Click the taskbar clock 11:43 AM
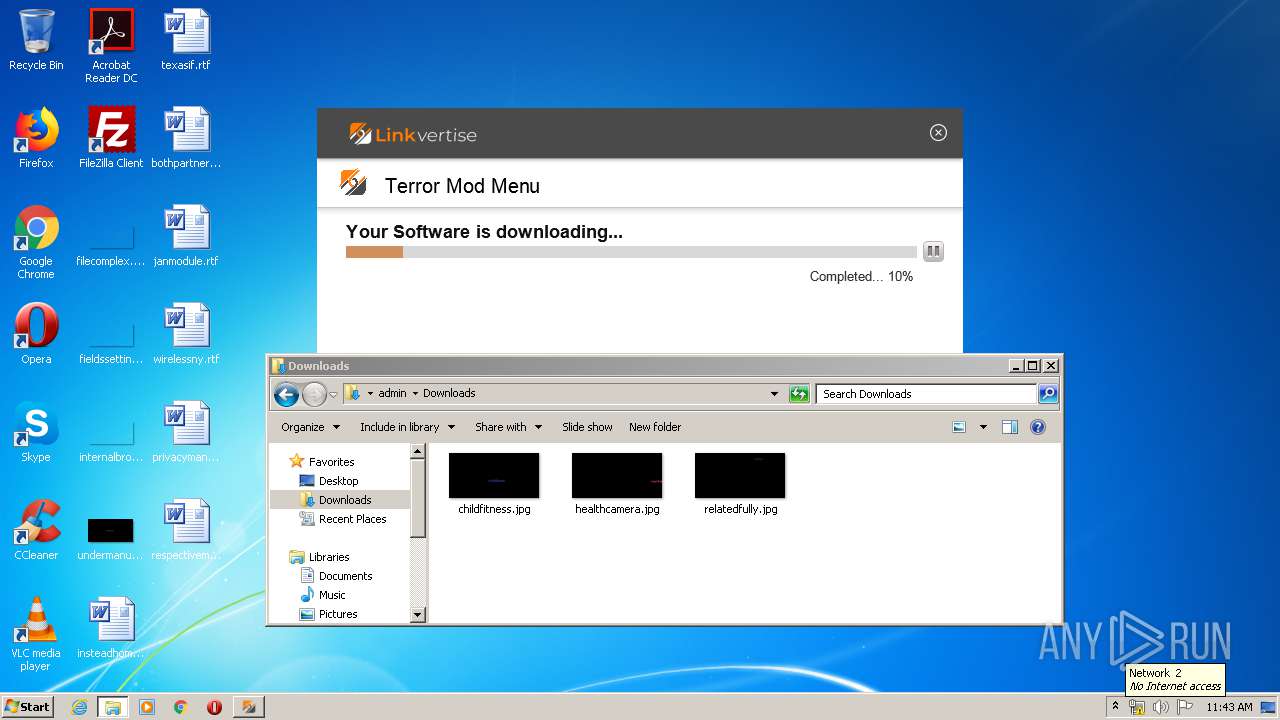The width and height of the screenshot is (1280, 720). tap(1229, 707)
